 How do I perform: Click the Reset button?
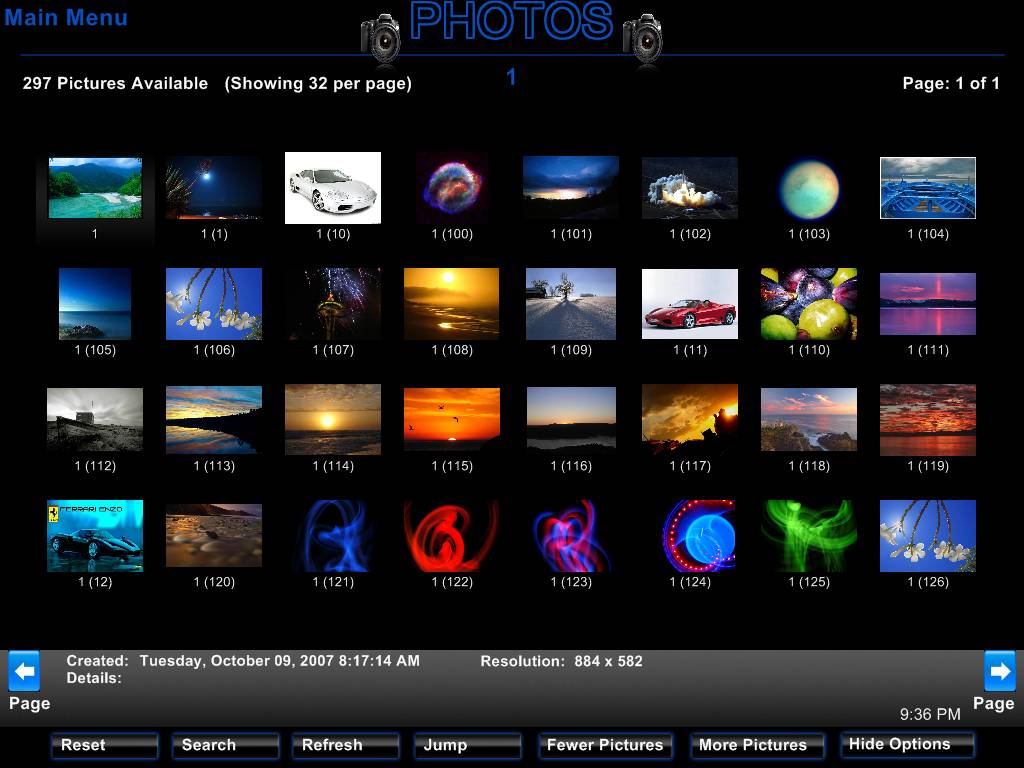[x=104, y=745]
